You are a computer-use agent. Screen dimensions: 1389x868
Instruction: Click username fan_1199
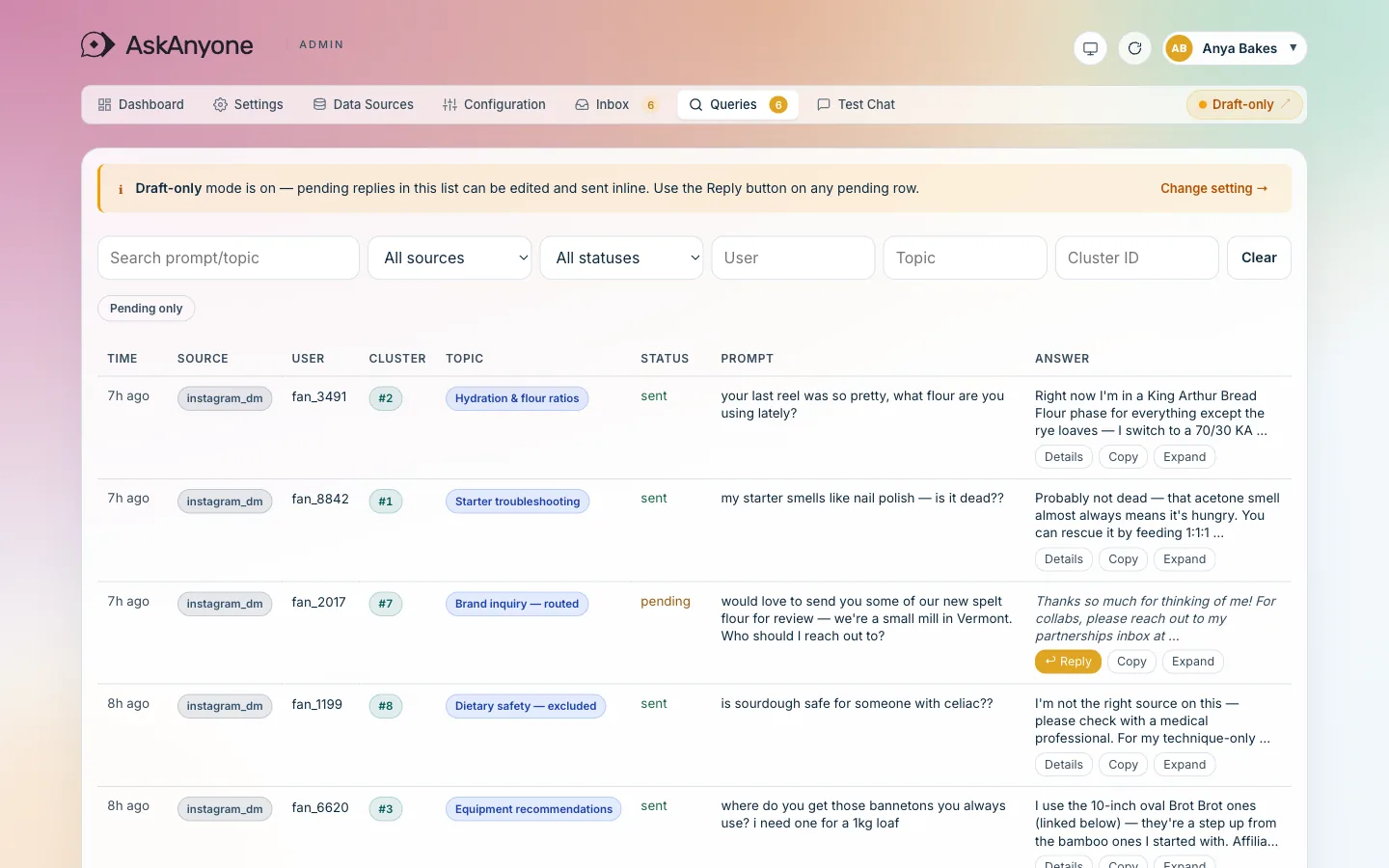tap(317, 704)
